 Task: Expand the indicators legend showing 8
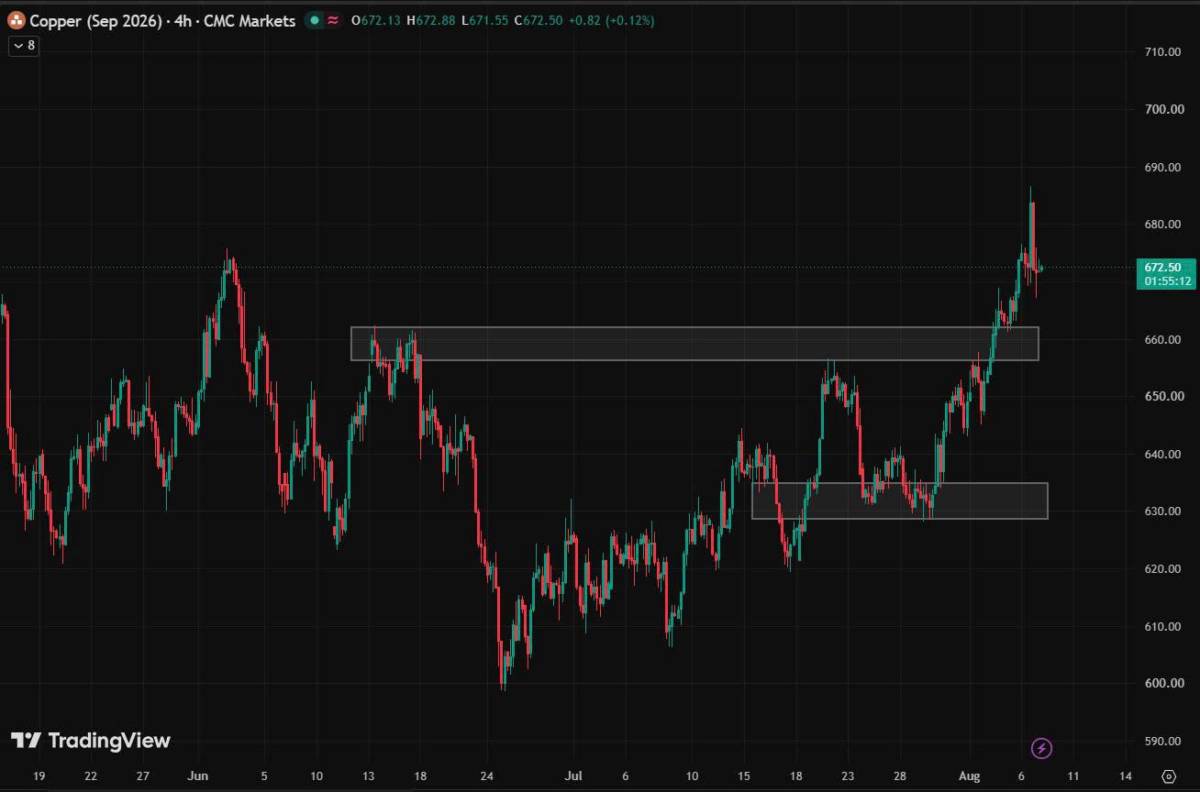coord(24,46)
